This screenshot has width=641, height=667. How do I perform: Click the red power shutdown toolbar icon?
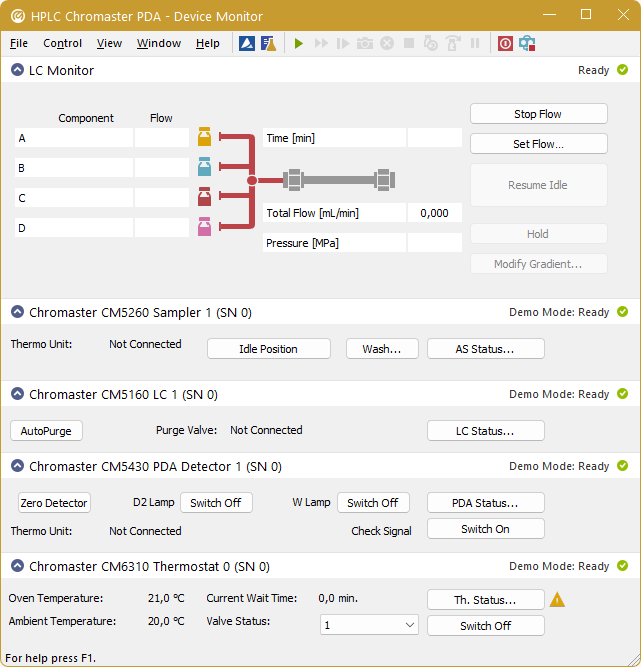click(x=505, y=43)
